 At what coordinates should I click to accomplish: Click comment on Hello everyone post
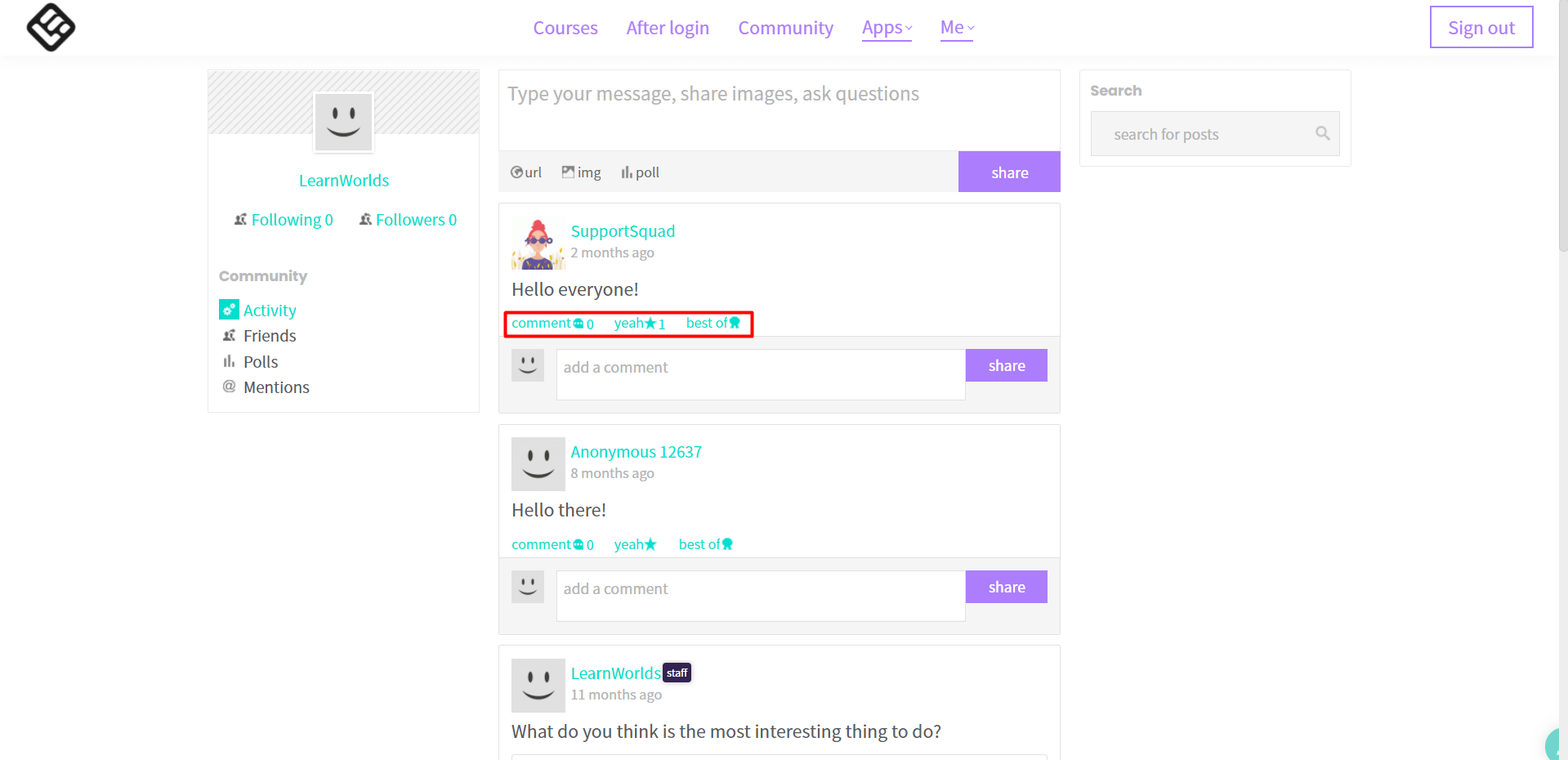coord(552,324)
